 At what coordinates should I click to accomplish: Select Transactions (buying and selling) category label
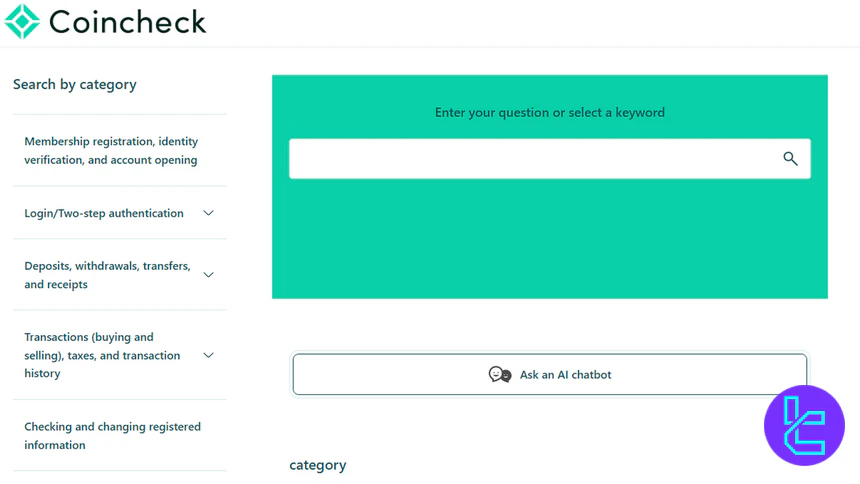coord(102,355)
